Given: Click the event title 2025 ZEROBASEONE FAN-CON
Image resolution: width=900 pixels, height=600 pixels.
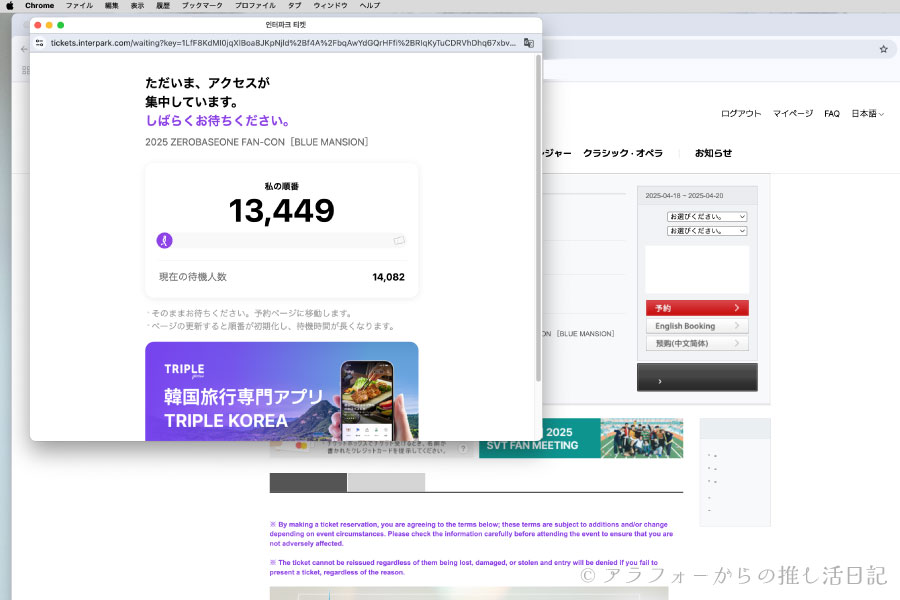Looking at the screenshot, I should (257, 142).
